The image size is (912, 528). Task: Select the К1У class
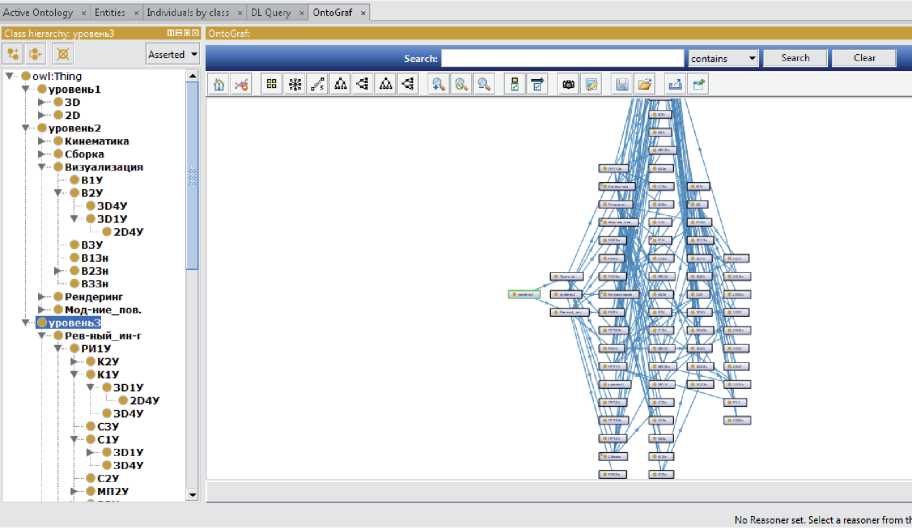[x=102, y=374]
